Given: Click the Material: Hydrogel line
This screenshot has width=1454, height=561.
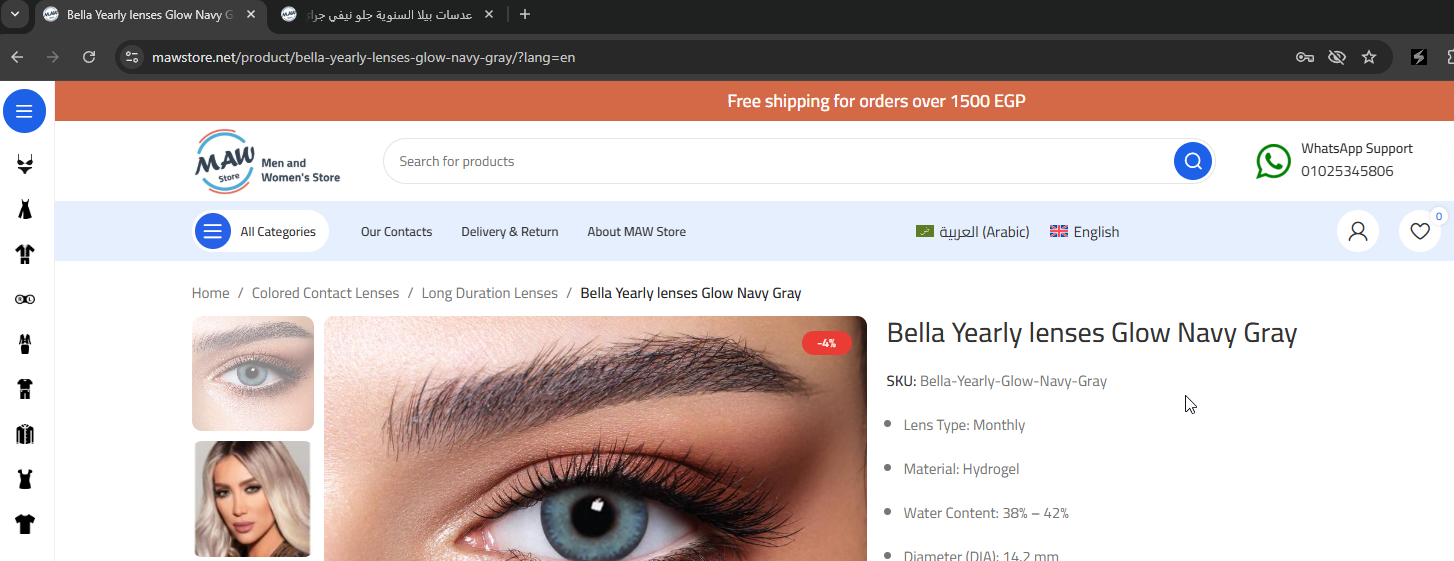Looking at the screenshot, I should (961, 469).
